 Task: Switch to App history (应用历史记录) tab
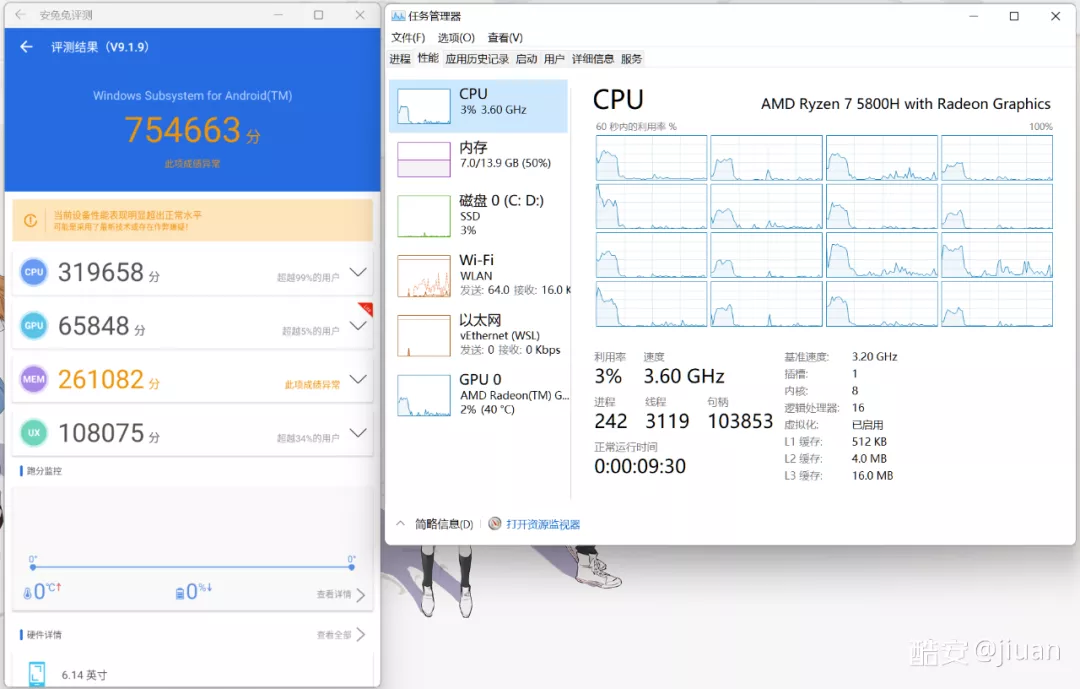pos(477,59)
